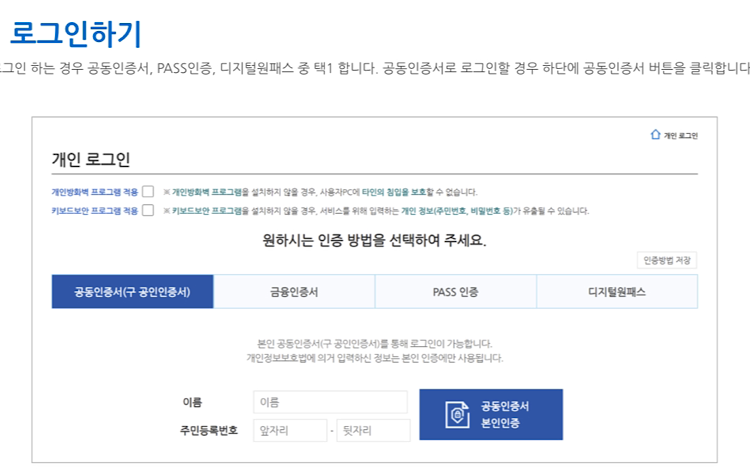Click the 주민등록번호 field label

click(209, 430)
